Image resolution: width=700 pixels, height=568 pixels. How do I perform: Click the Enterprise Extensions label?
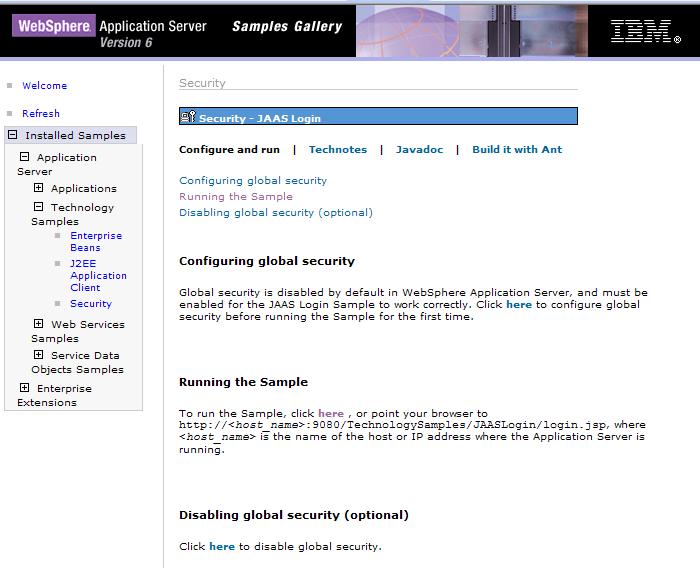(x=54, y=395)
